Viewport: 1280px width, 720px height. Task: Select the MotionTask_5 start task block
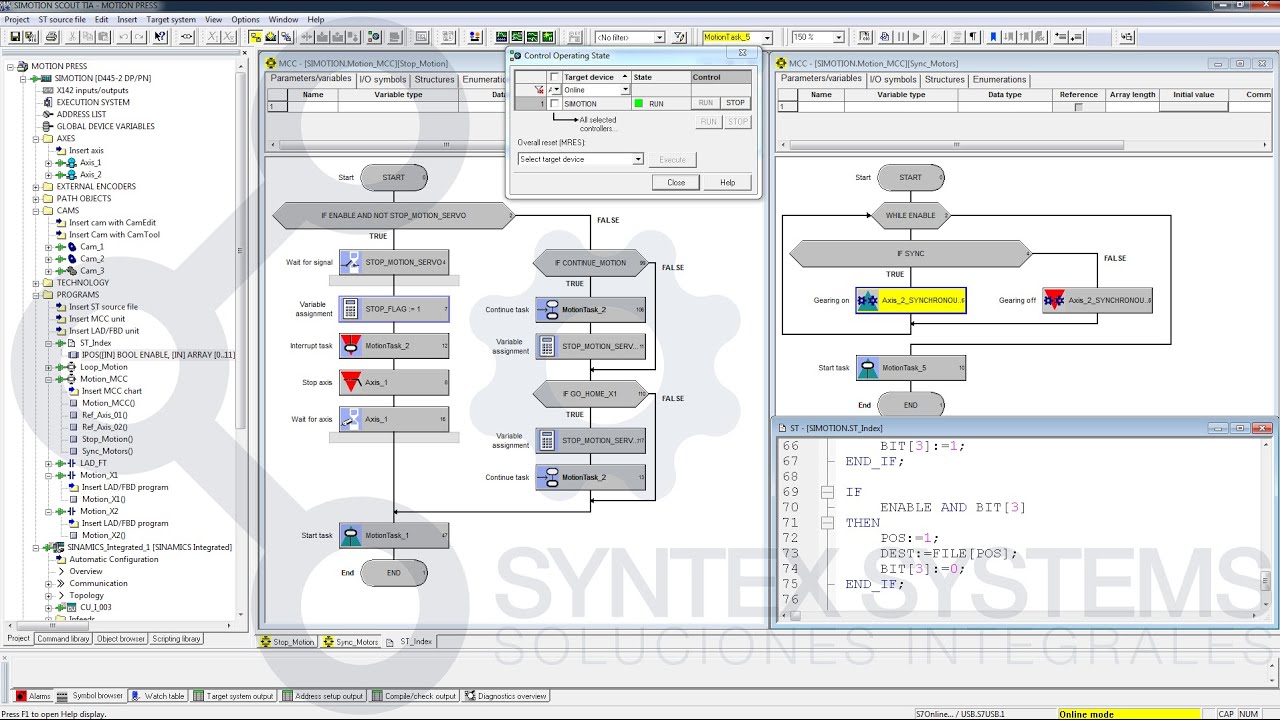pos(911,367)
